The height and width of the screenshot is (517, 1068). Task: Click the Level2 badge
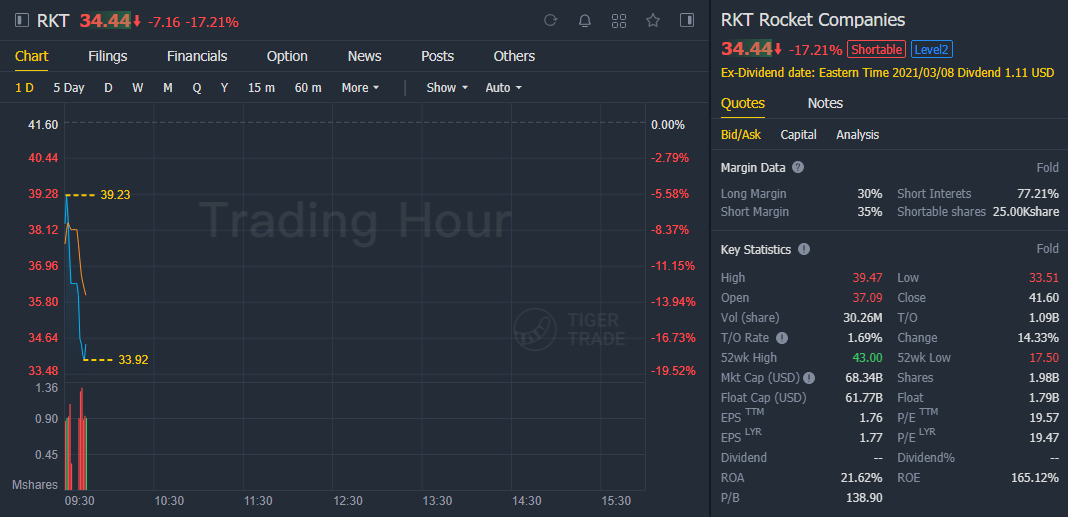(x=931, y=49)
